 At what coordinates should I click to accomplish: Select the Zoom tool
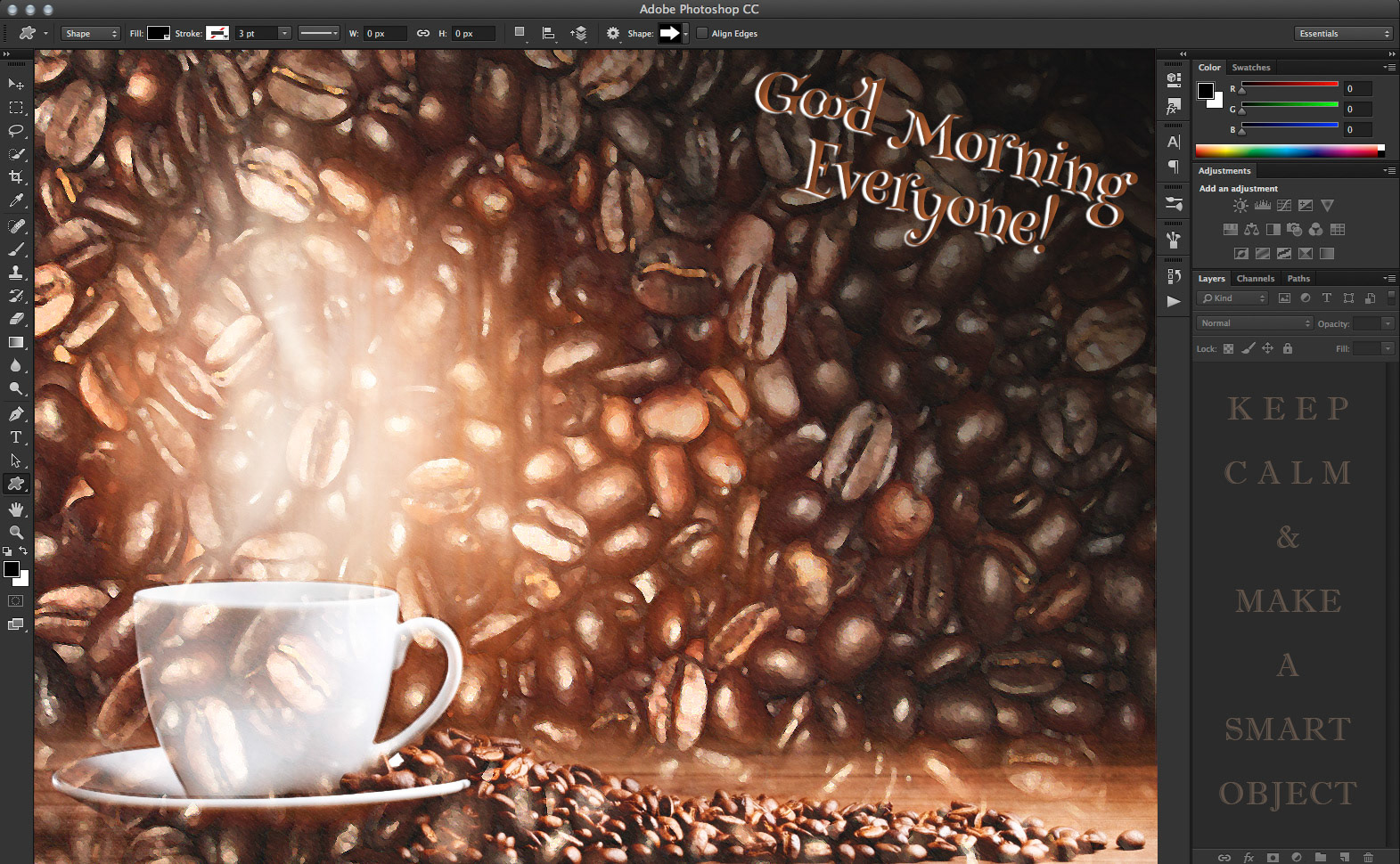point(16,532)
